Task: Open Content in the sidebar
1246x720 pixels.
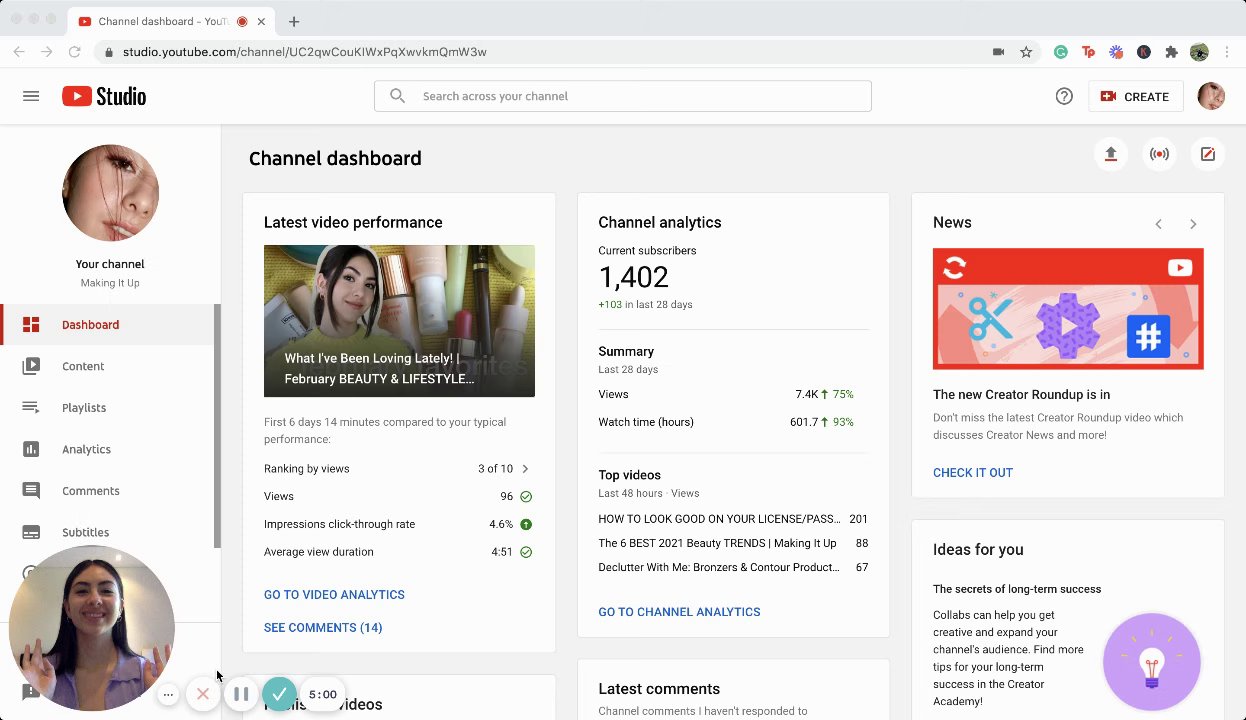Action: coord(108,366)
